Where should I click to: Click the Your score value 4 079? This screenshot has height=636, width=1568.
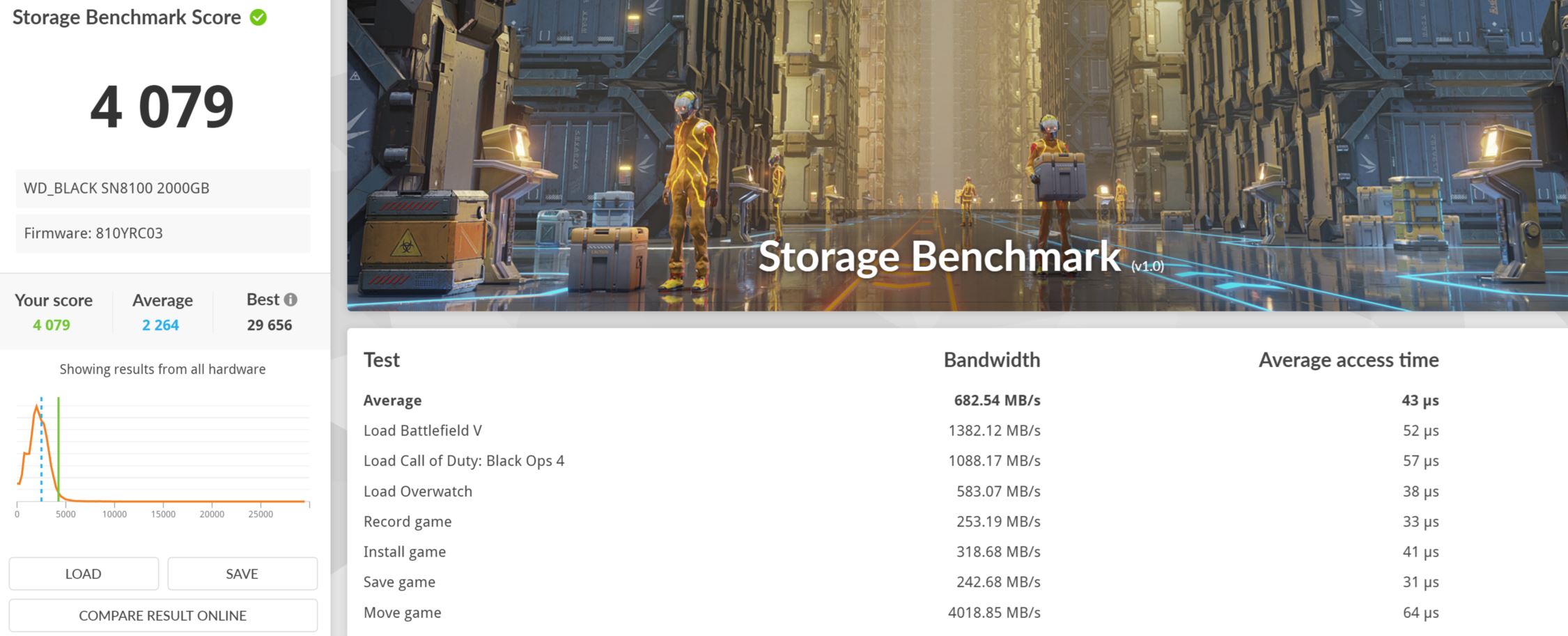52,325
